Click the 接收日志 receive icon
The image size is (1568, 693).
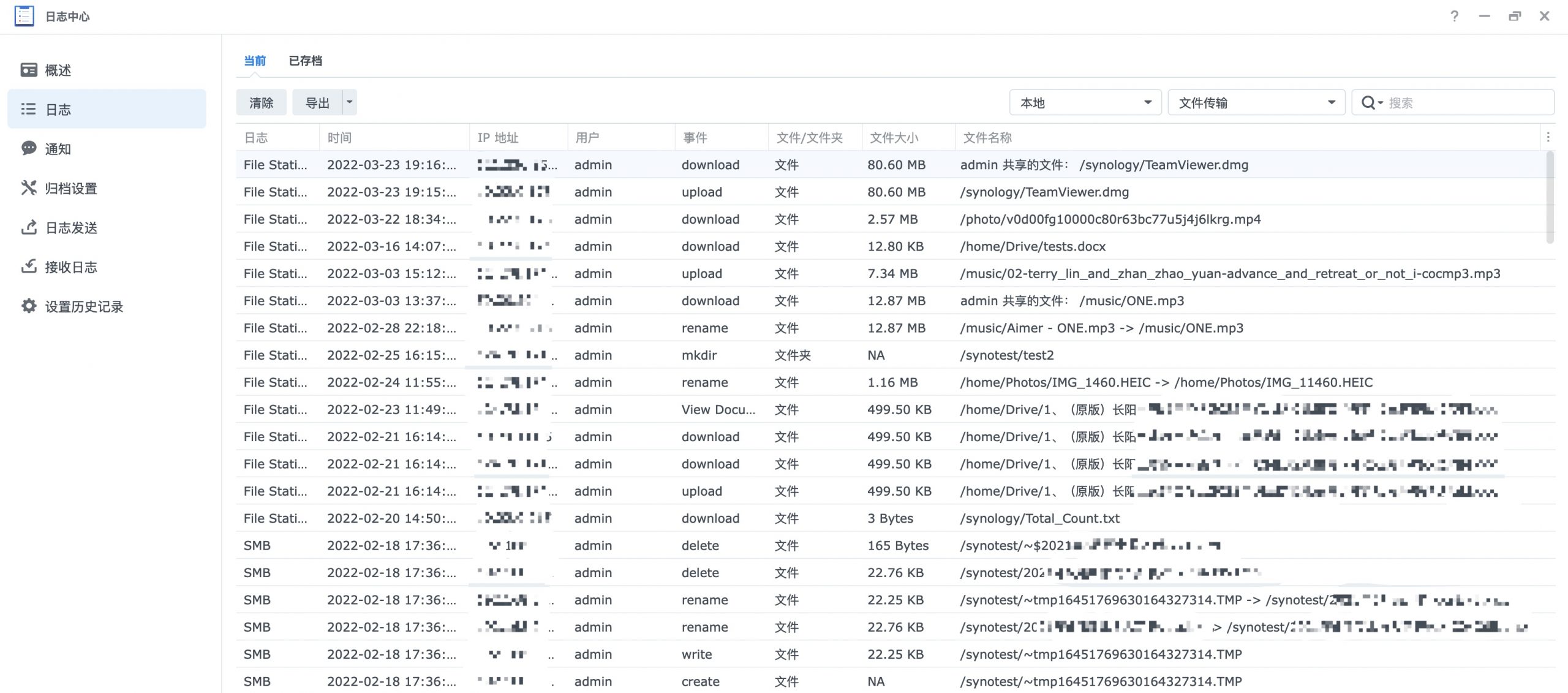[x=29, y=267]
